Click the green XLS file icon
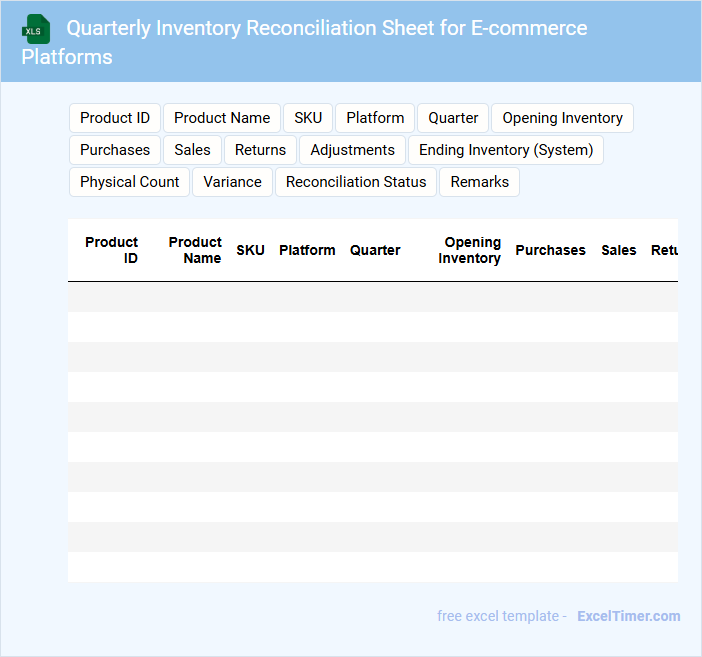This screenshot has width=702, height=657. point(36,29)
